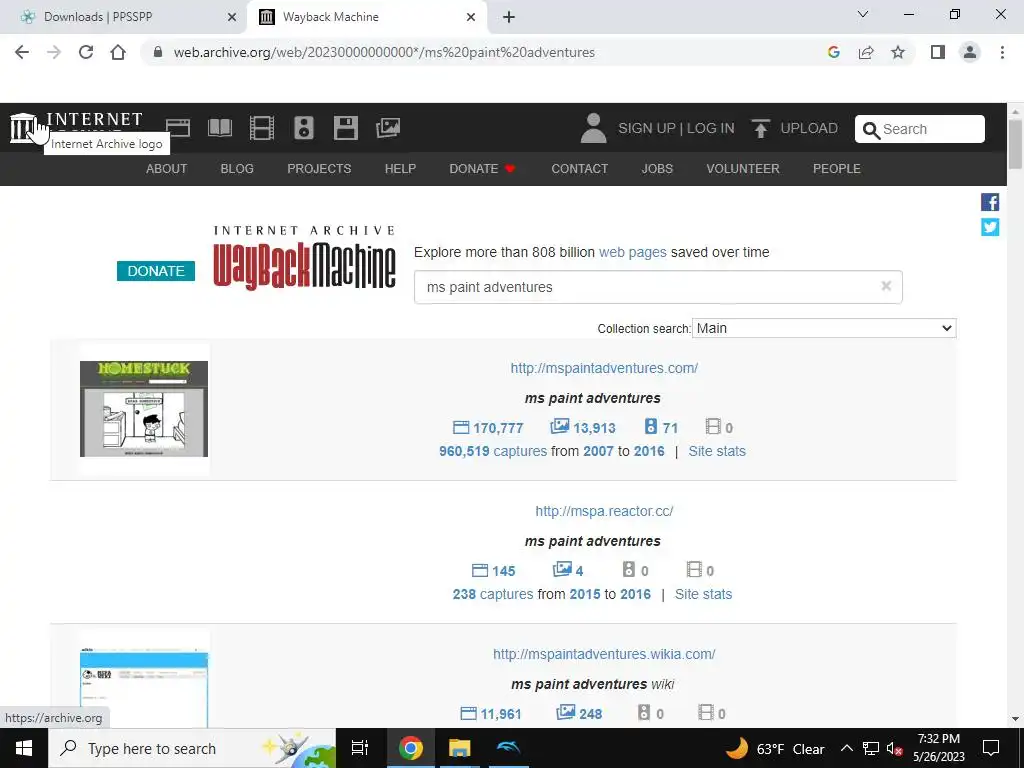Viewport: 1024px width, 768px height.
Task: Open Site stats for mspaintadventures.com
Action: pos(716,451)
